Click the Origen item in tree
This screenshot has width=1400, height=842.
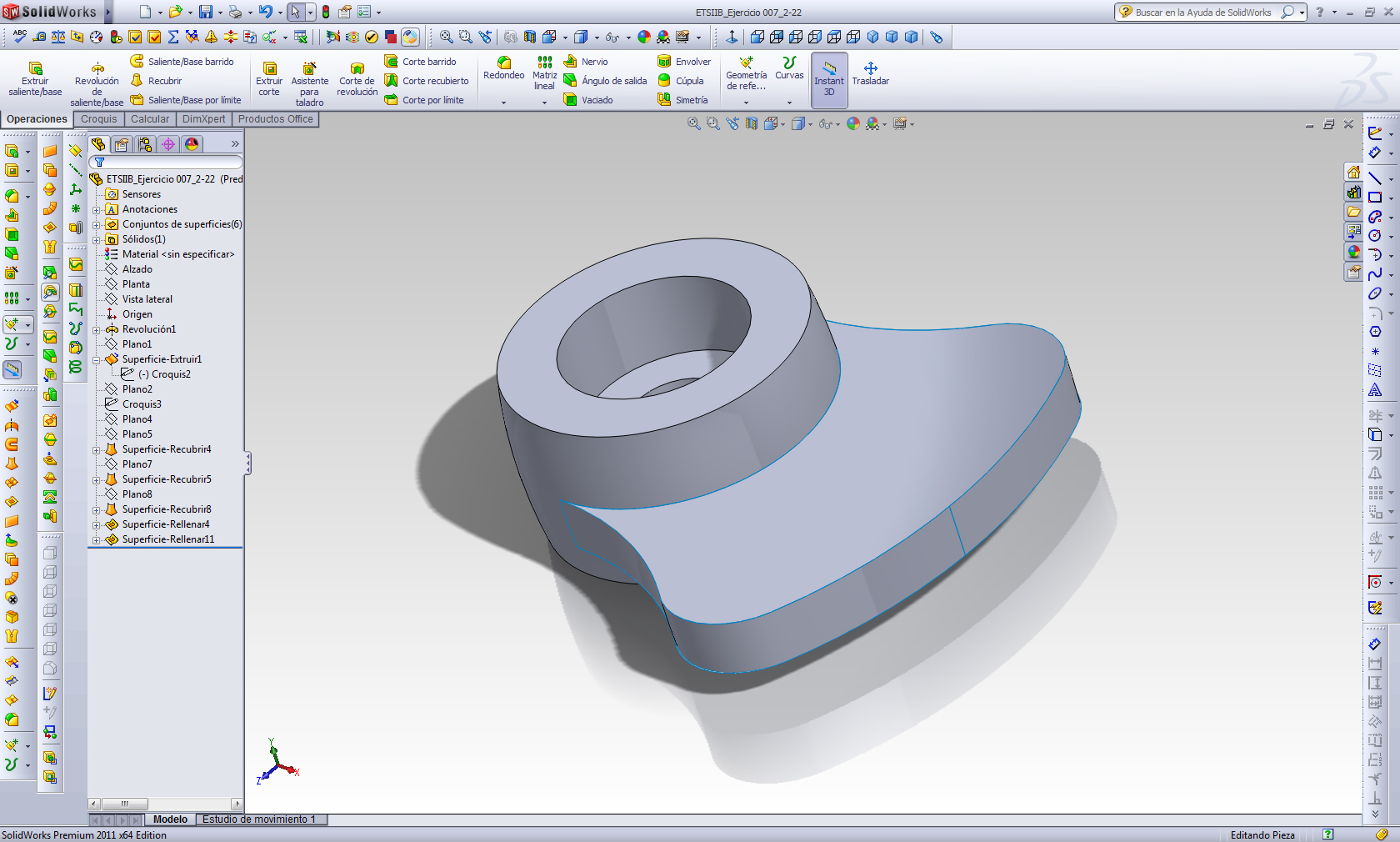click(x=137, y=314)
